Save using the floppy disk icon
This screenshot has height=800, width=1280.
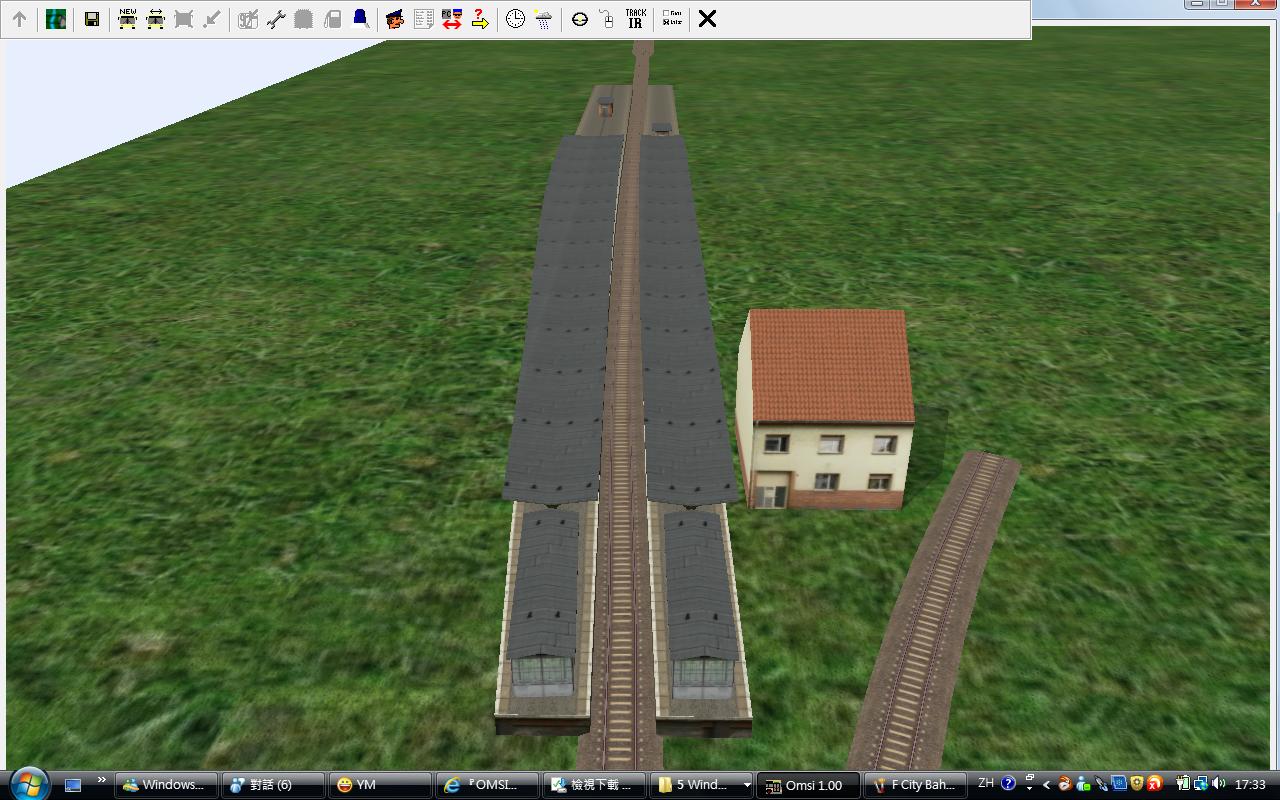pos(92,19)
